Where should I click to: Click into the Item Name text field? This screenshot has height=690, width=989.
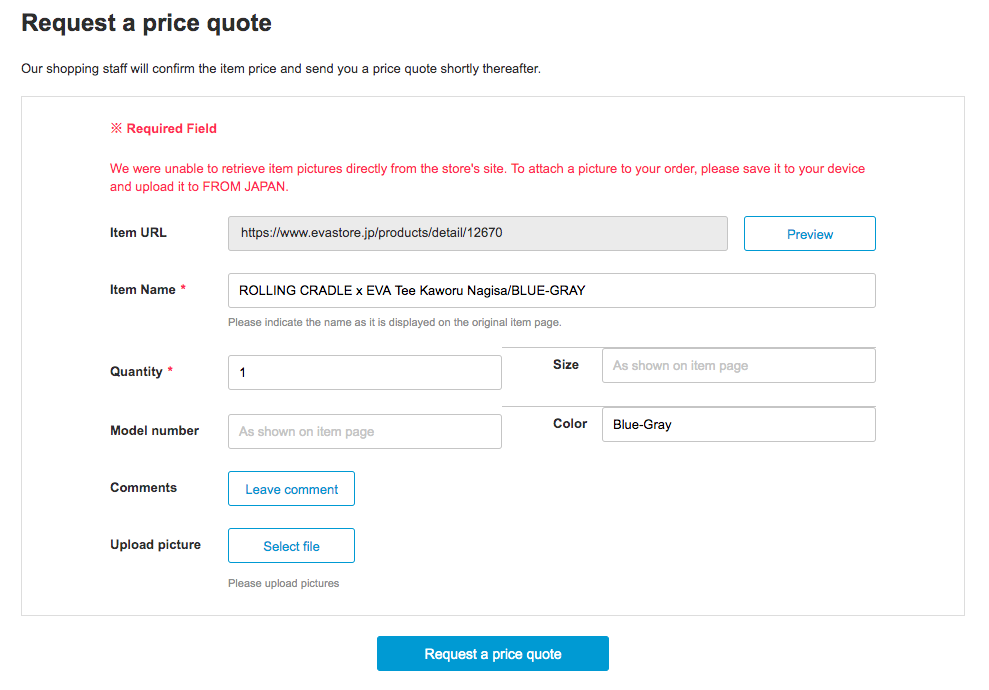pyautogui.click(x=551, y=290)
